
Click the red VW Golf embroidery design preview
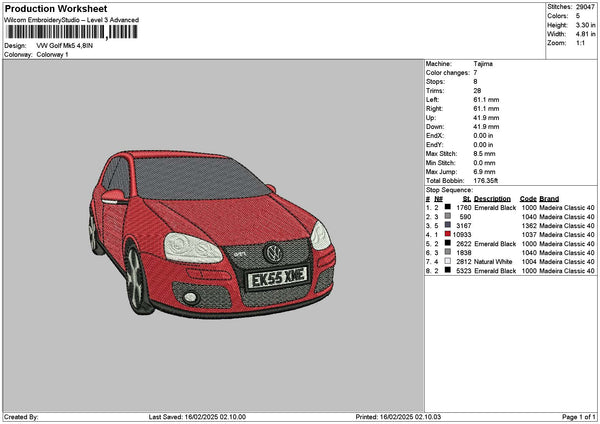(212, 234)
